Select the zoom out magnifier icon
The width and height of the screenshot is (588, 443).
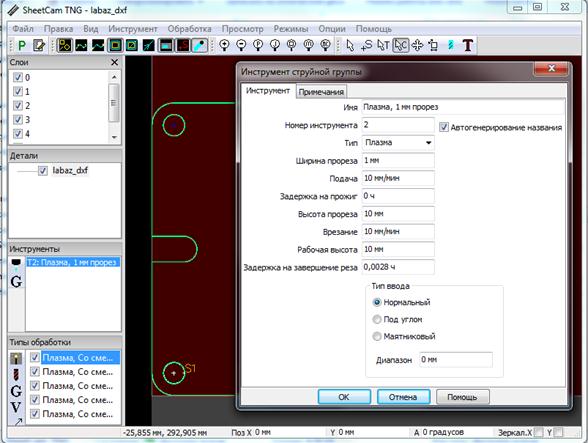click(241, 45)
